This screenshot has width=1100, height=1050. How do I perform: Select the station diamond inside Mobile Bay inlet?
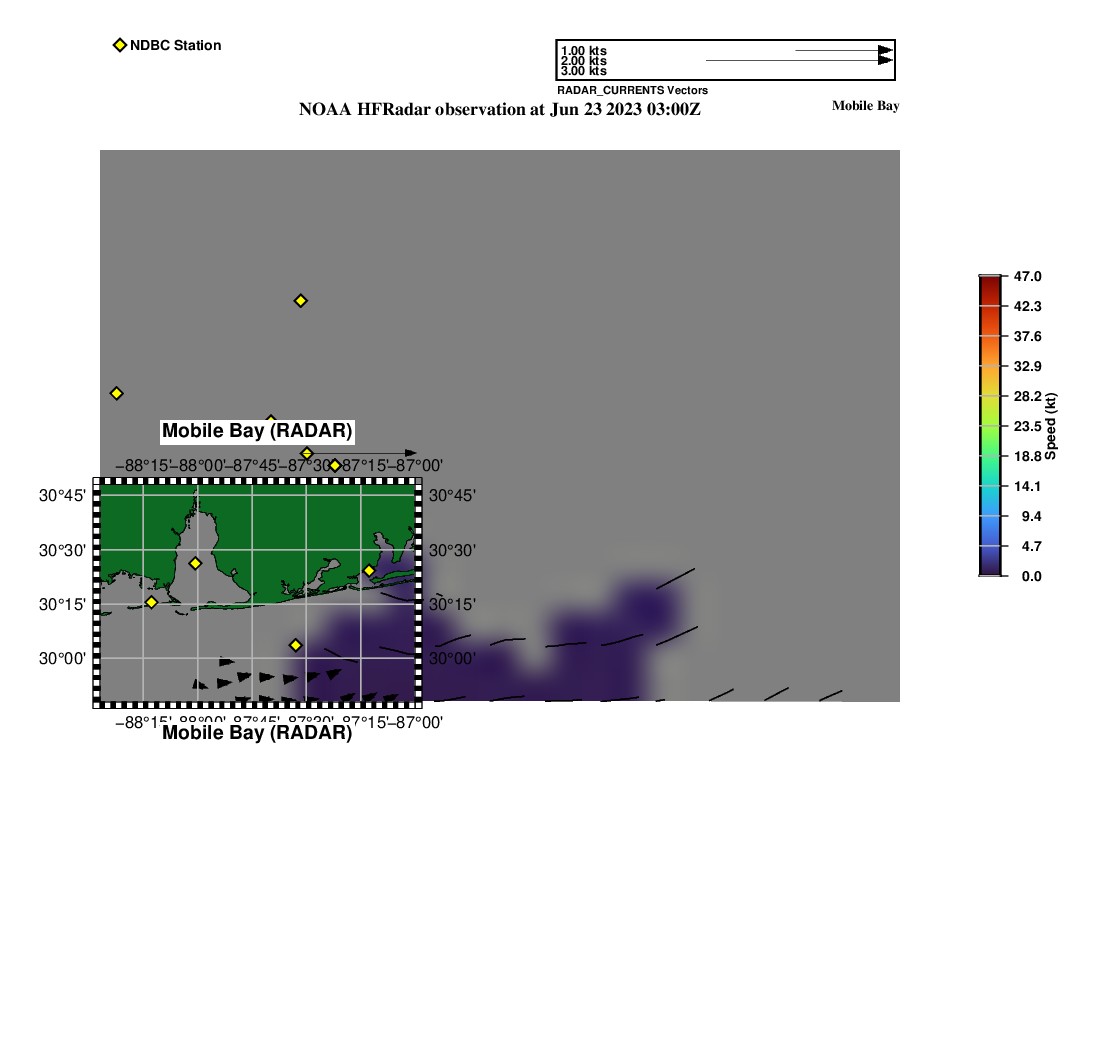(195, 563)
